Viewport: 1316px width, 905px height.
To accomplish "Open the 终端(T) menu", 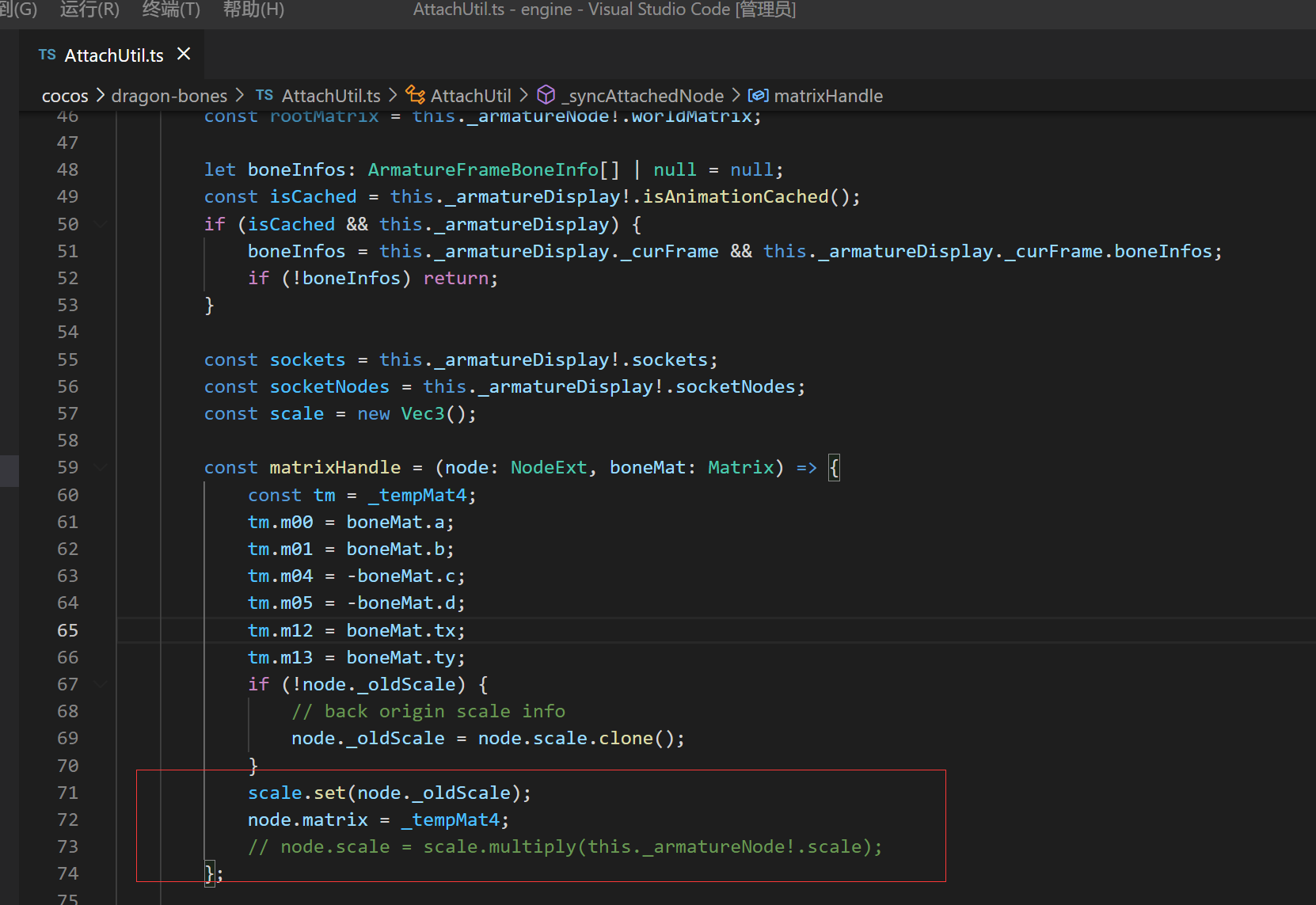I will (x=171, y=10).
